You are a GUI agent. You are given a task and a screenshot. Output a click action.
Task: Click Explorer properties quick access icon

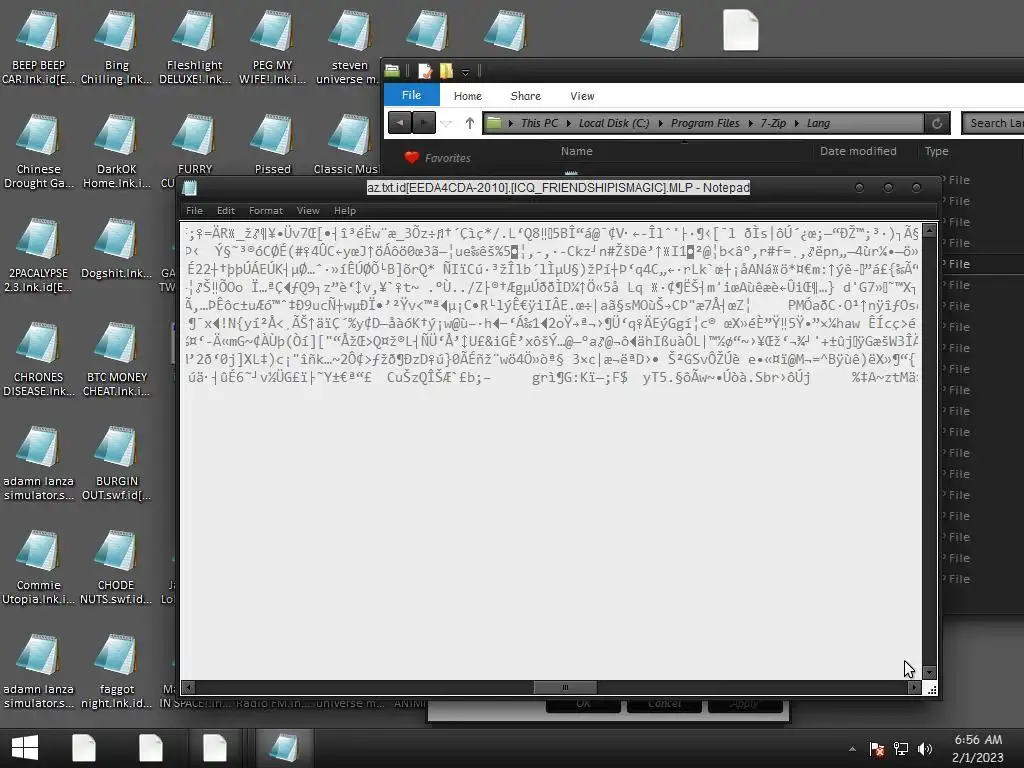(425, 71)
